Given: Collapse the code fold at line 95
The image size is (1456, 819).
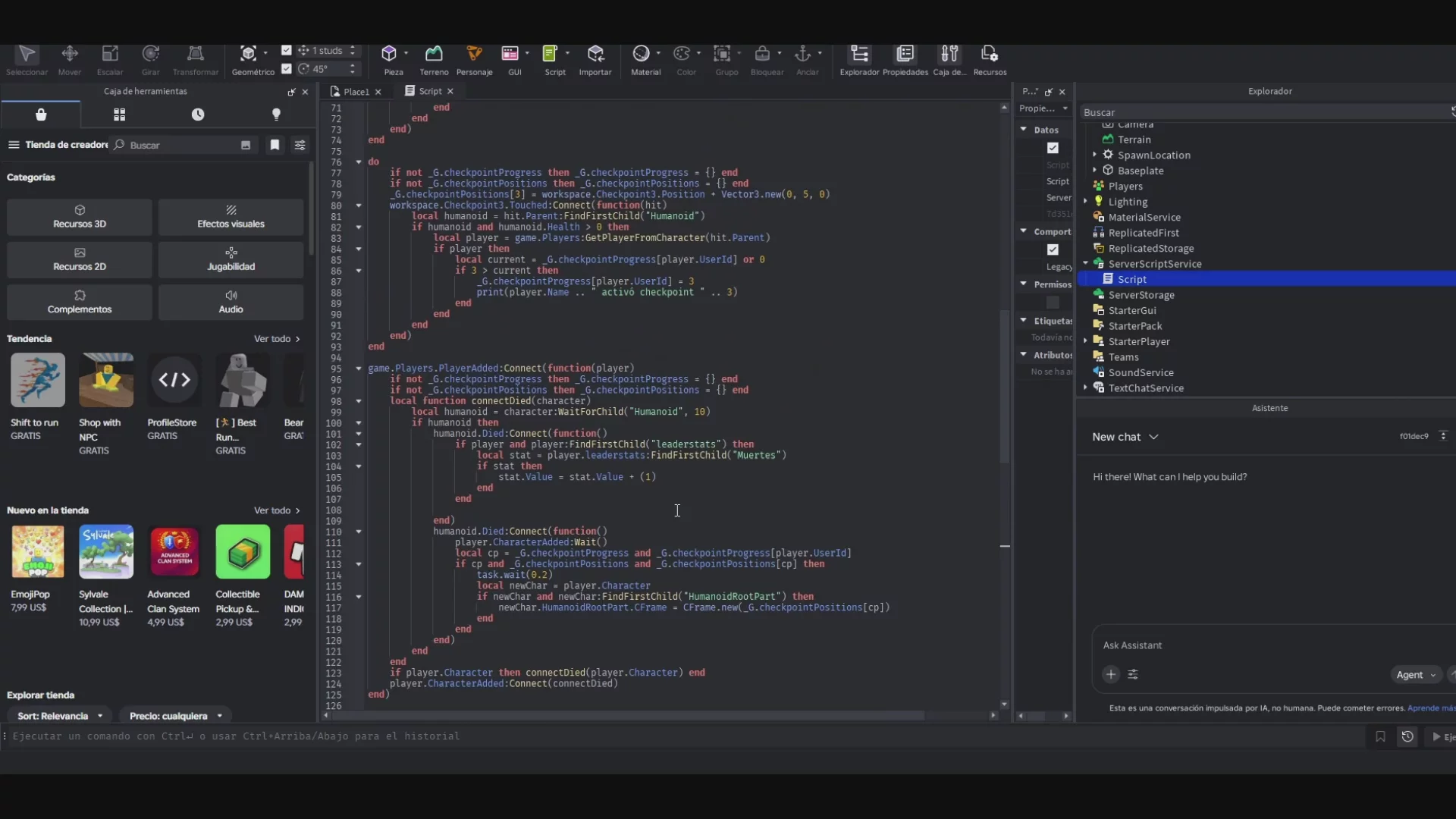Looking at the screenshot, I should coord(359,369).
